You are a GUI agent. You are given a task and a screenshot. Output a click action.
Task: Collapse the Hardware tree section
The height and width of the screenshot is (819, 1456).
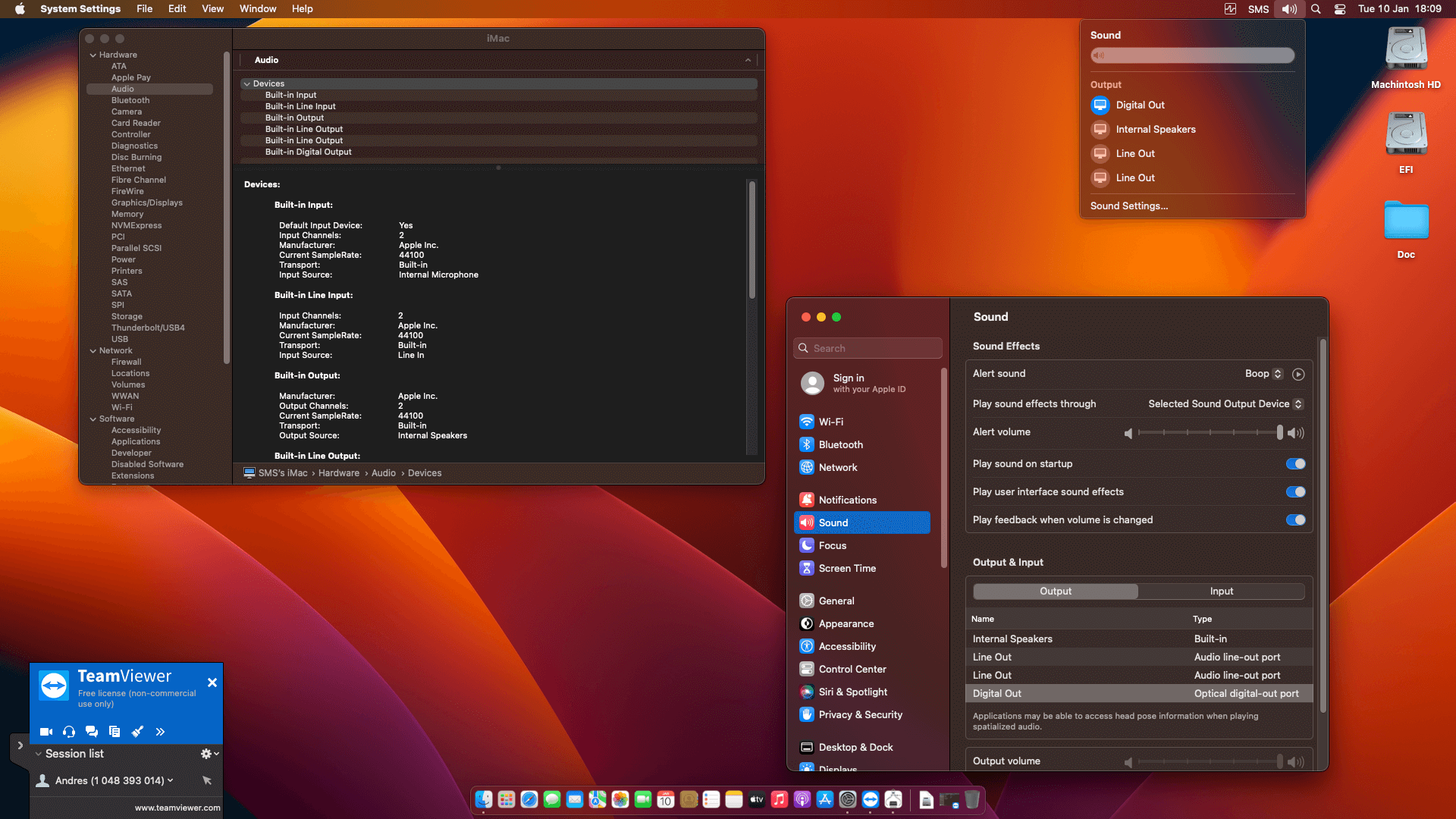click(x=93, y=55)
